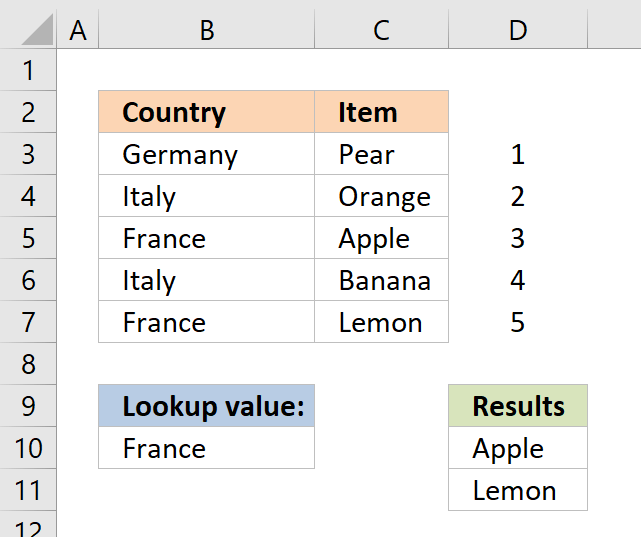Select row 2 header

(x=27, y=112)
